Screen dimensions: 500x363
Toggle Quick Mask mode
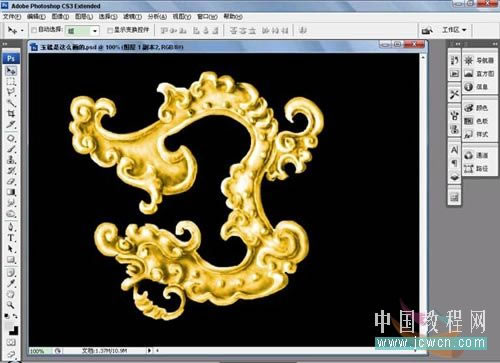point(11,342)
